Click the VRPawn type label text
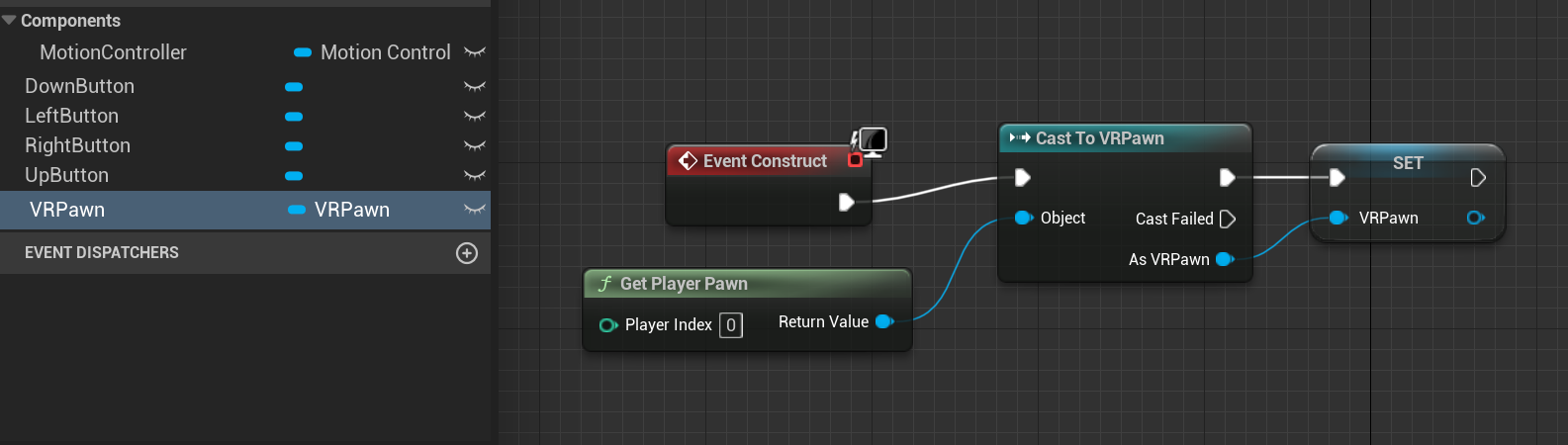Image resolution: width=1568 pixels, height=445 pixels. click(352, 210)
